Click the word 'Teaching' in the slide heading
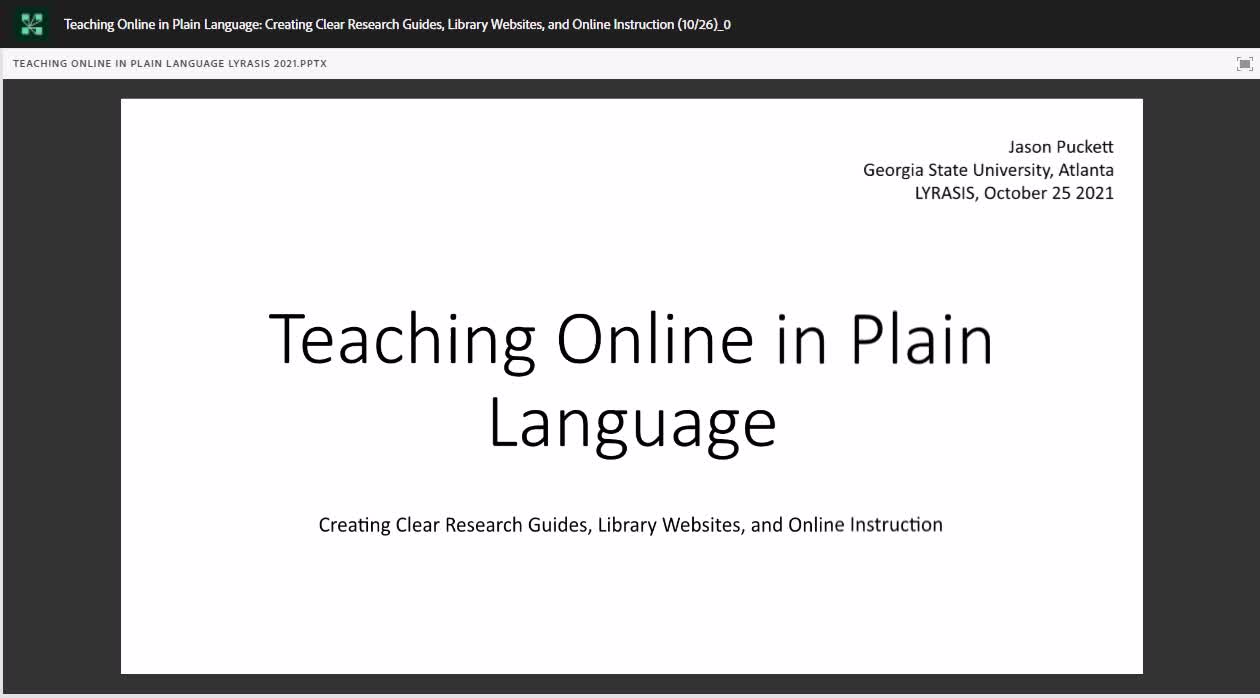Screen dimensions: 1260x698 (402, 340)
